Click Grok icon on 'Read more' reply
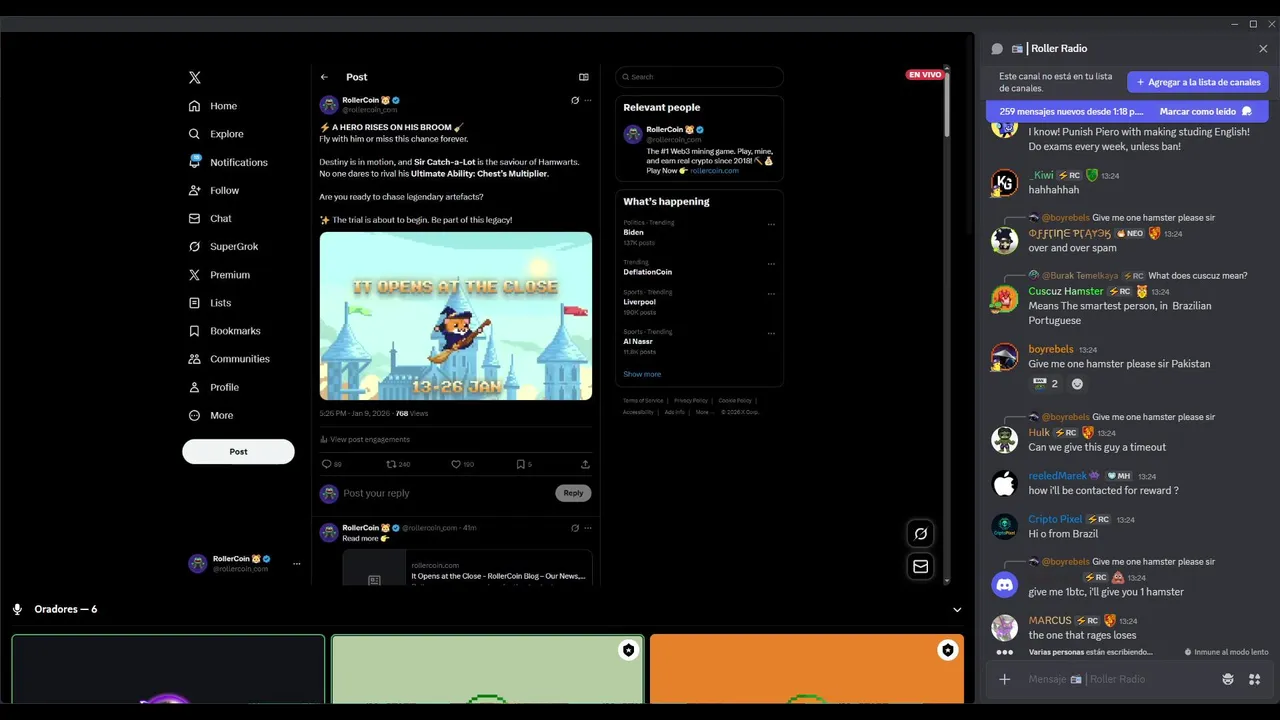This screenshot has height=720, width=1280. tap(575, 528)
